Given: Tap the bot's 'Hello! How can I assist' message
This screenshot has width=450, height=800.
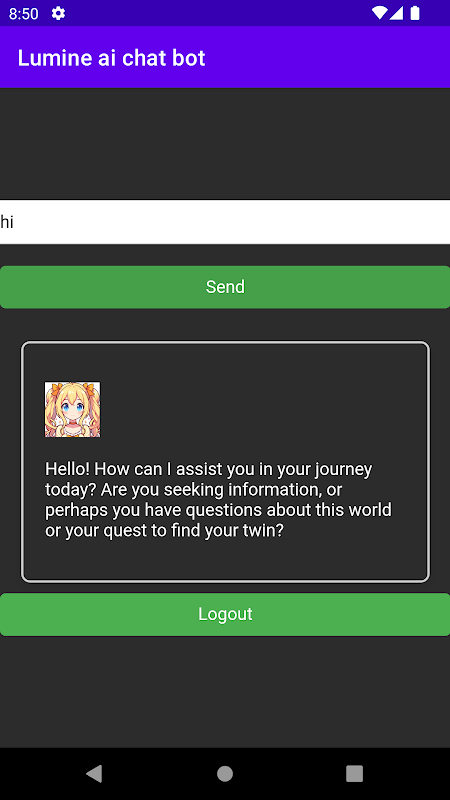Looking at the screenshot, I should (x=218, y=499).
